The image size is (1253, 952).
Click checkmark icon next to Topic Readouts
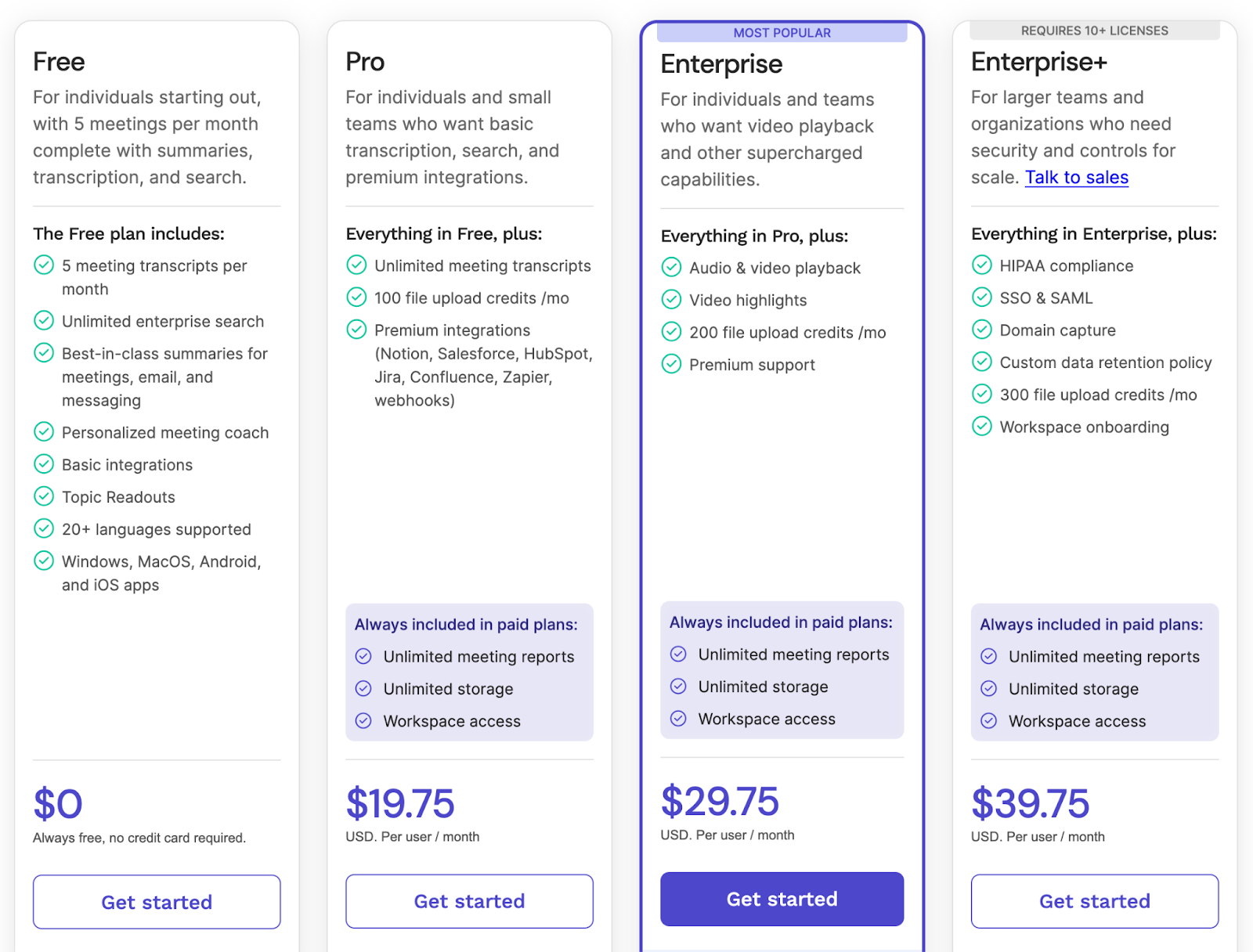44,496
